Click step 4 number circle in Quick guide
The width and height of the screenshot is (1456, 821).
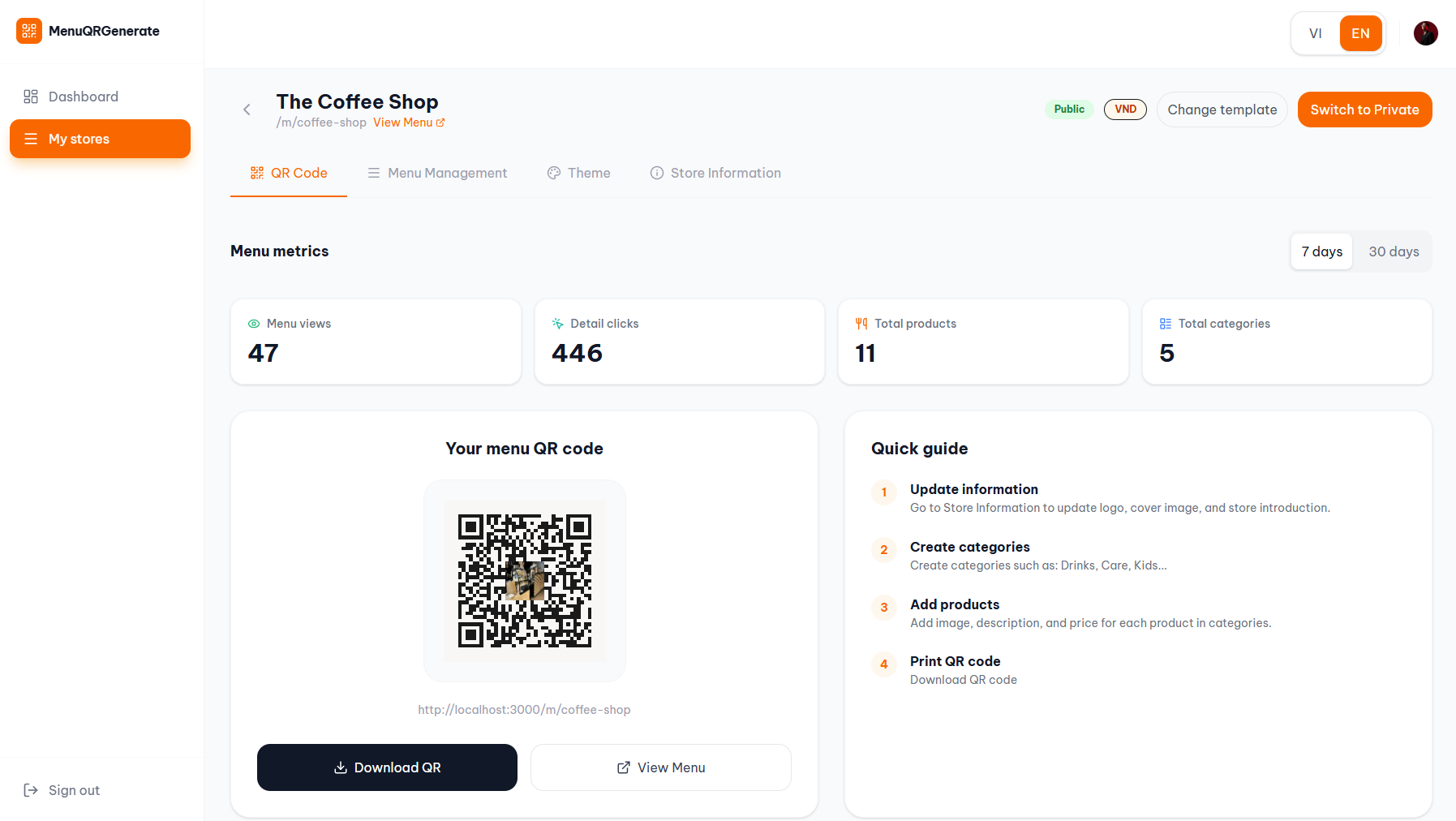(x=884, y=664)
